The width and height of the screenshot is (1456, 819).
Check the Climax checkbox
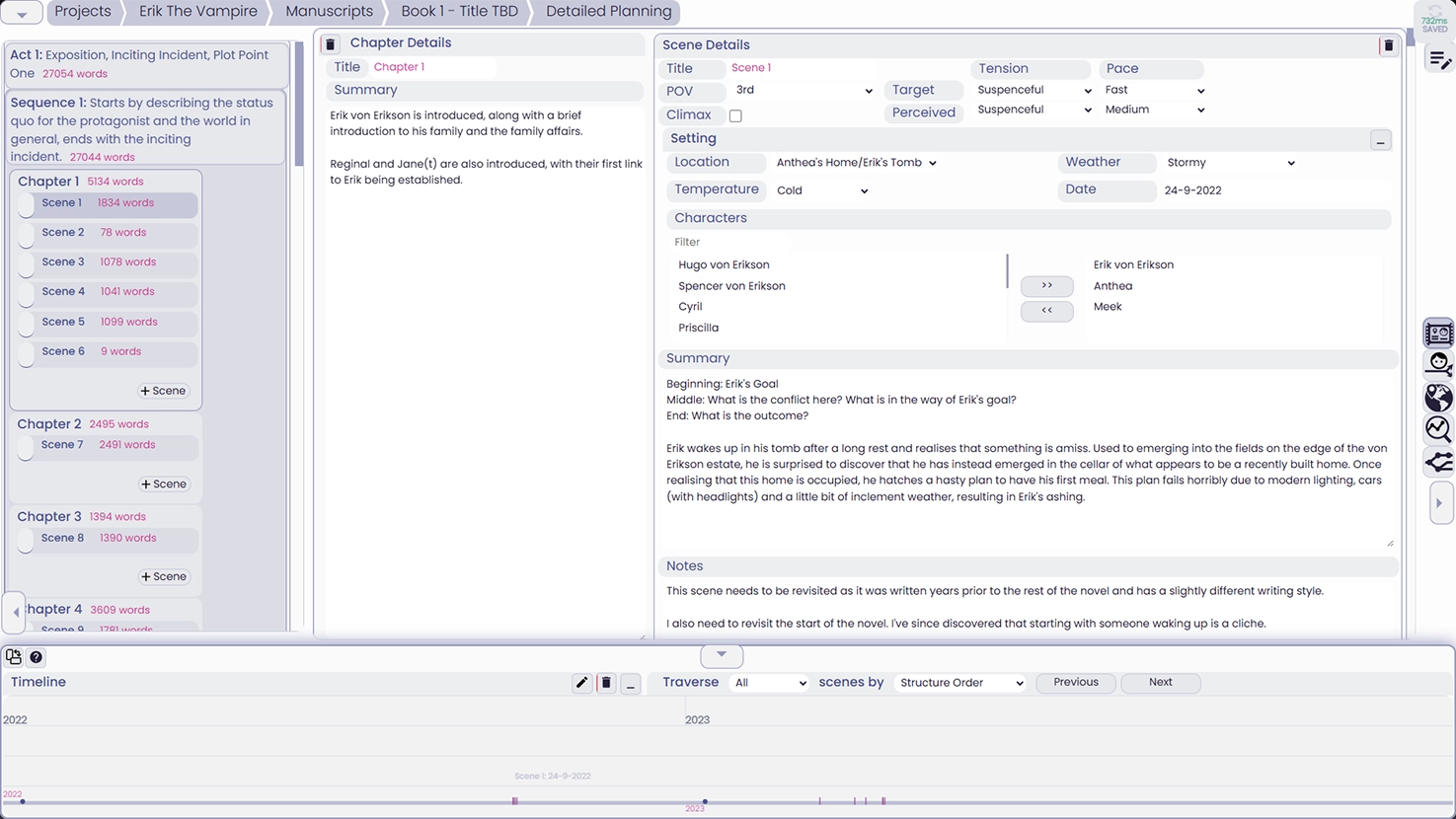pos(734,115)
